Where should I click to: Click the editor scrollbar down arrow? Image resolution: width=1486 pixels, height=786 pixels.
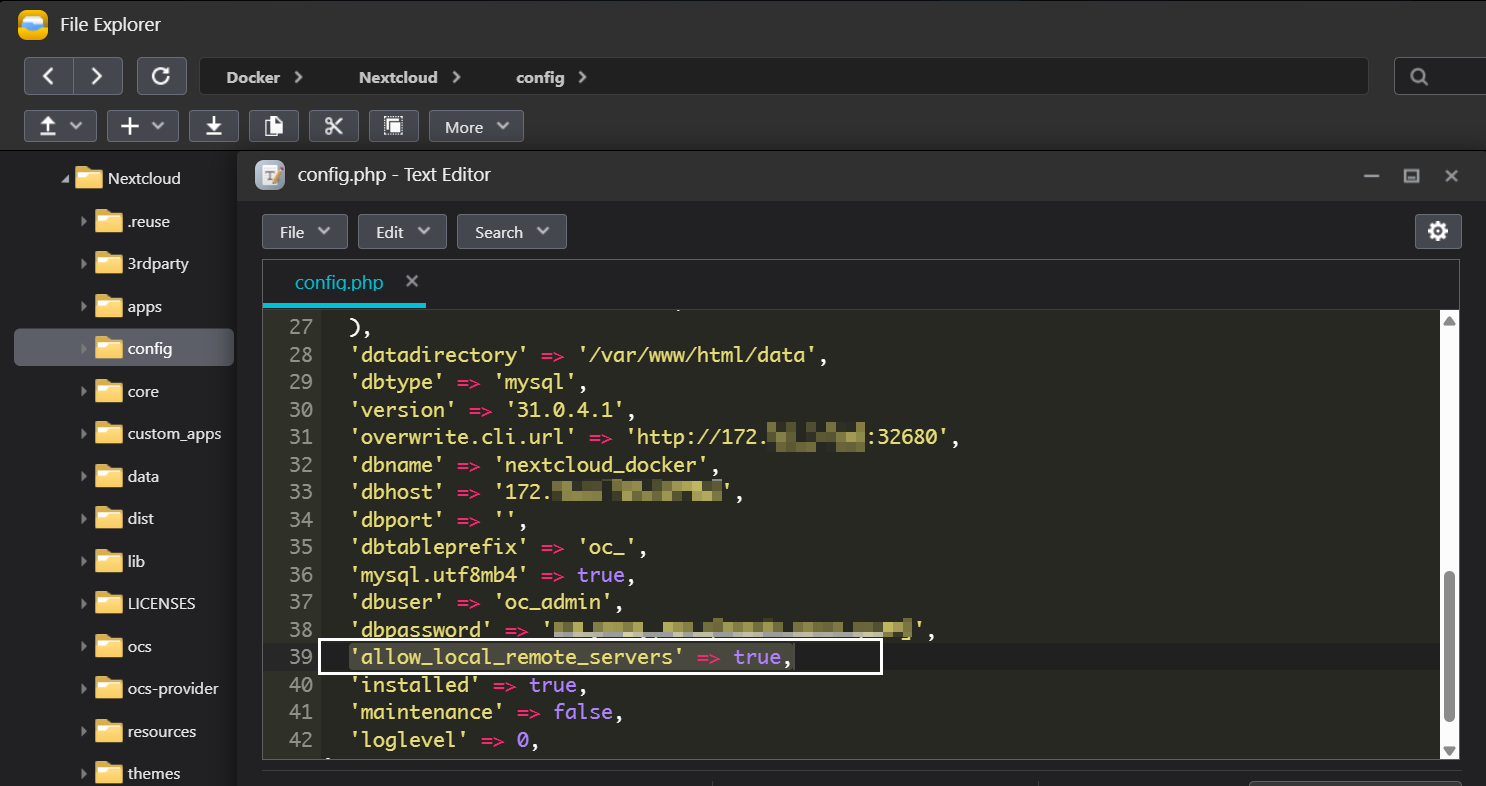1449,750
